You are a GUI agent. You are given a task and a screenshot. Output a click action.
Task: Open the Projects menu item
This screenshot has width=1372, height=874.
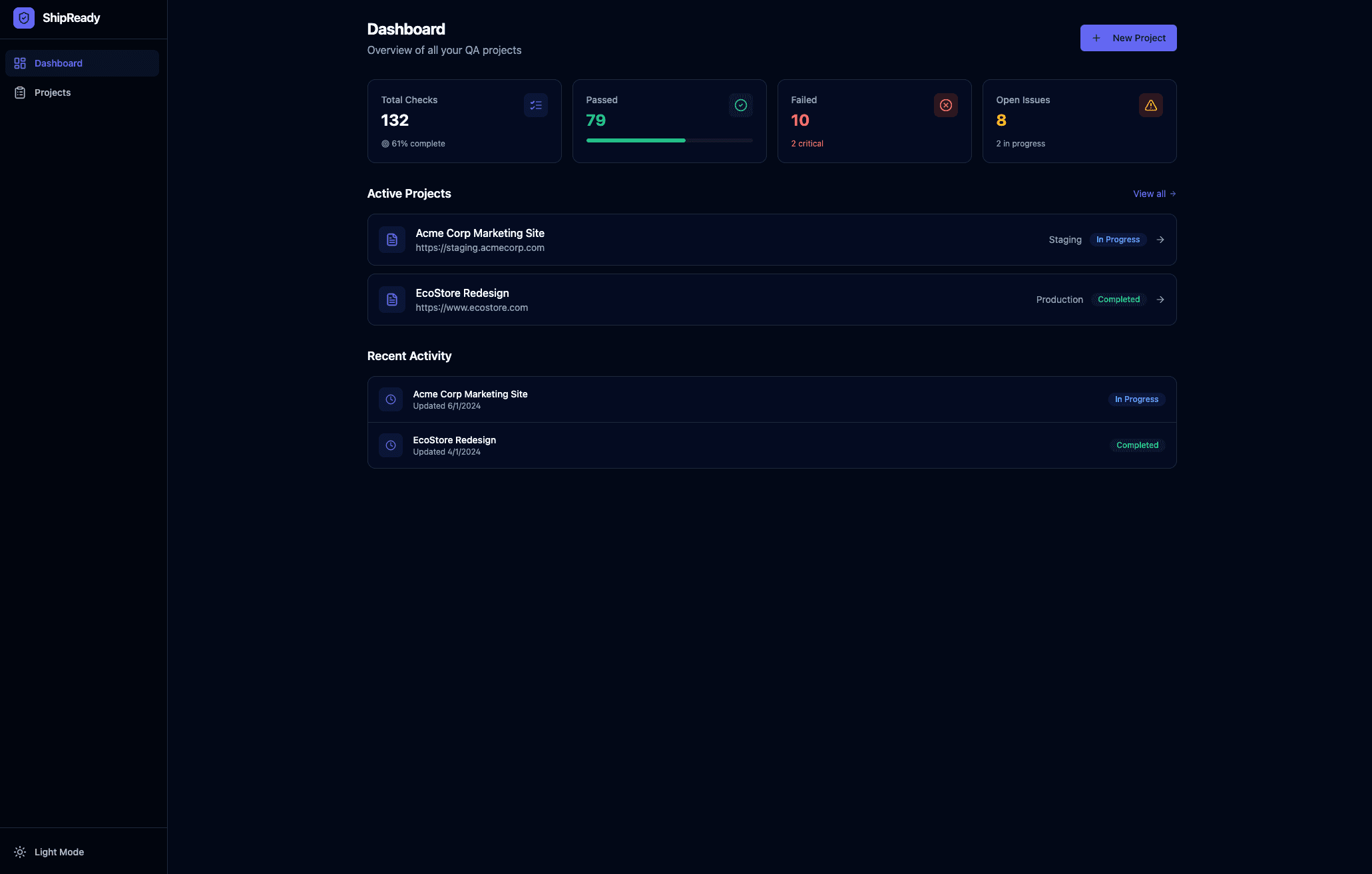[82, 93]
